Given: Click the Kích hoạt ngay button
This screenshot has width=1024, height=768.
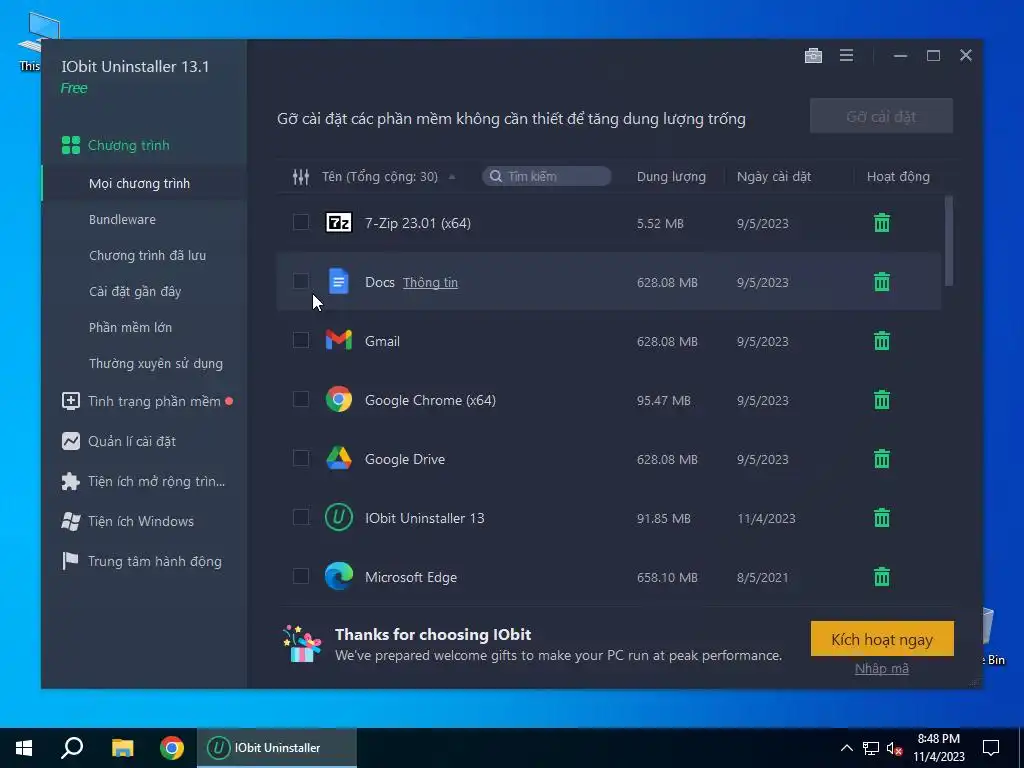Looking at the screenshot, I should point(882,639).
